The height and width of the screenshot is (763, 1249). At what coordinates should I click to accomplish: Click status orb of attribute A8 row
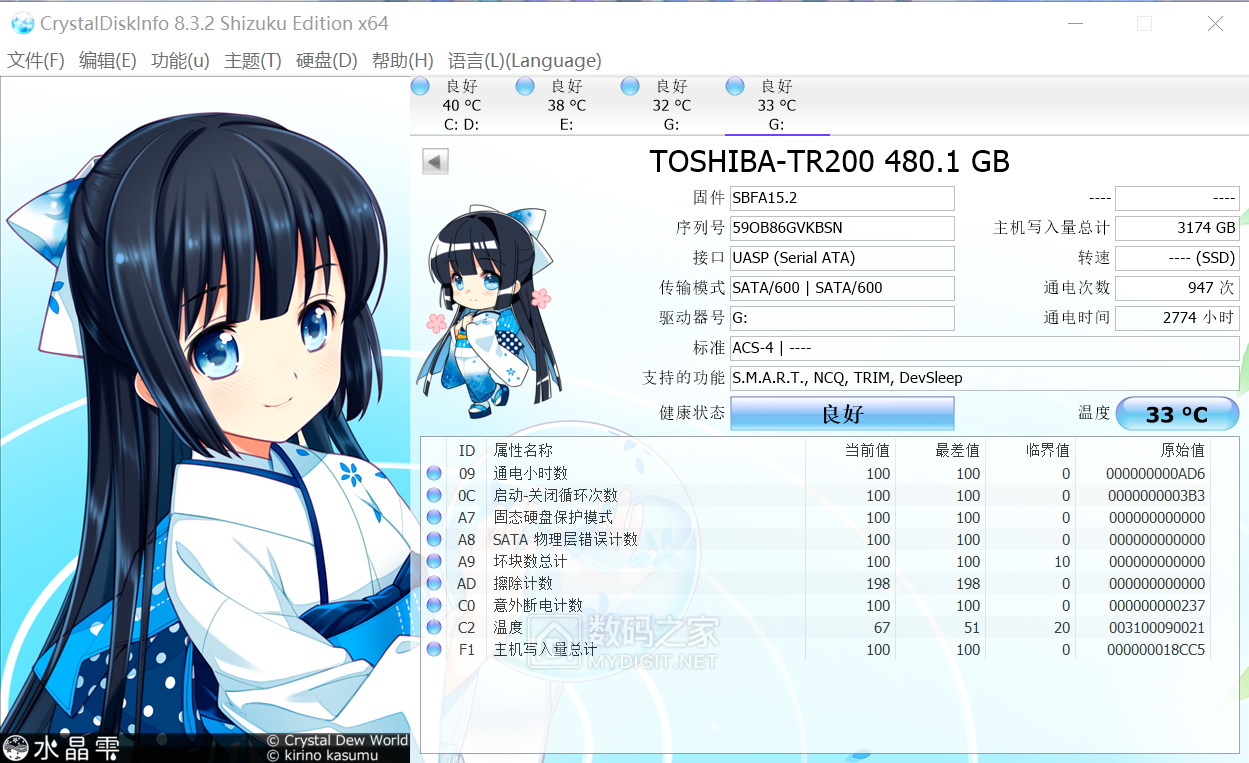(434, 540)
